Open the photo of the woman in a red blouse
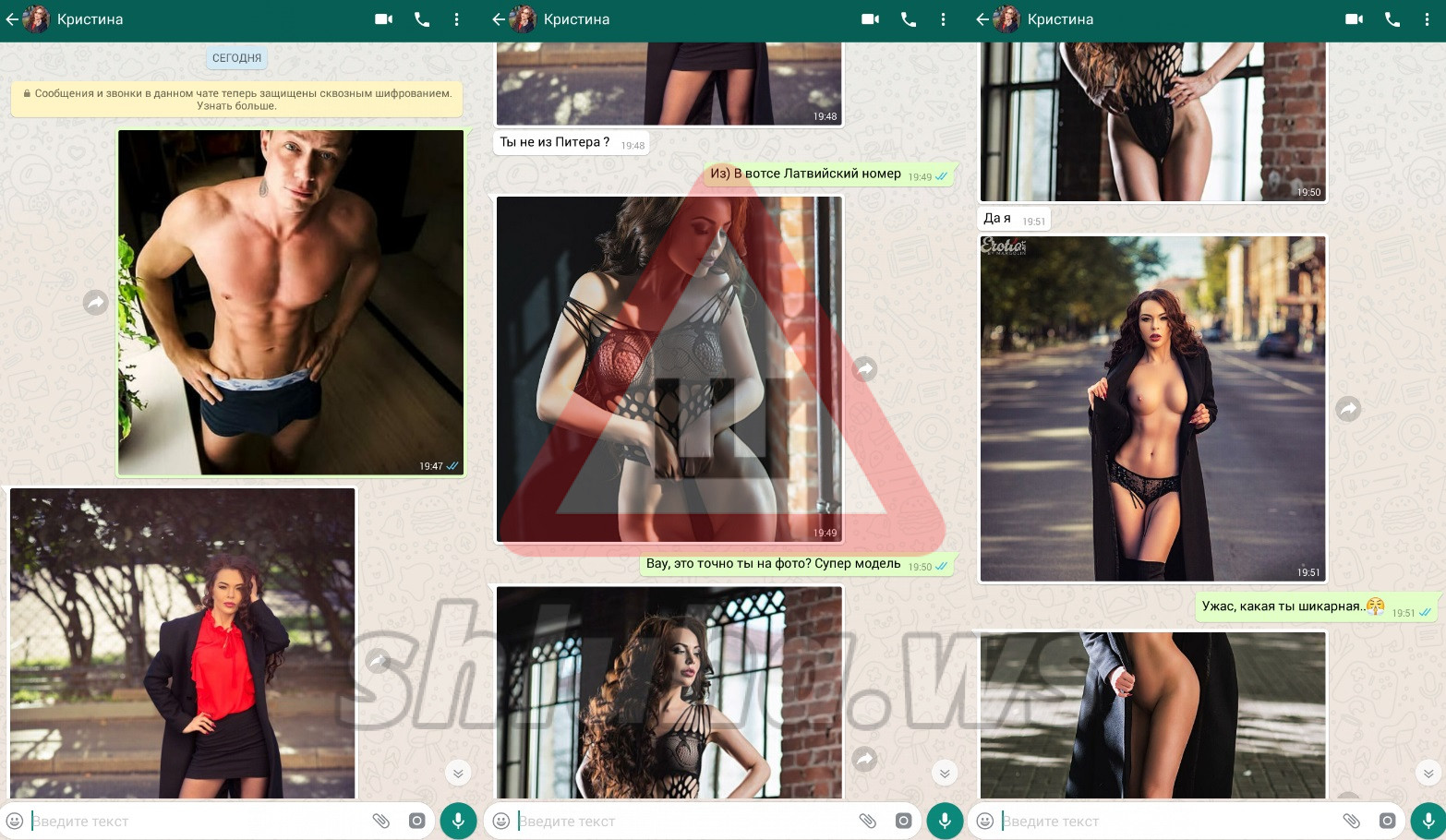 tap(183, 643)
